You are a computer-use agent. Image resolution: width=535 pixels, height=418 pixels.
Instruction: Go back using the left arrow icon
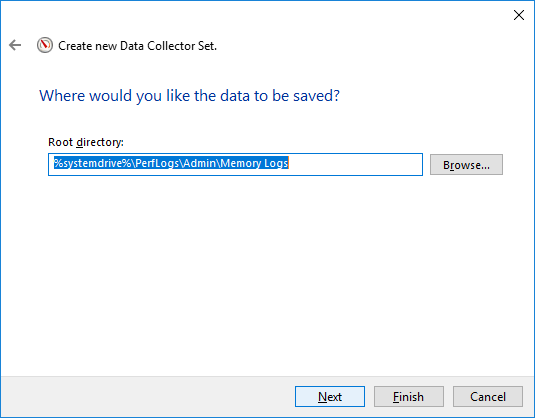point(15,45)
